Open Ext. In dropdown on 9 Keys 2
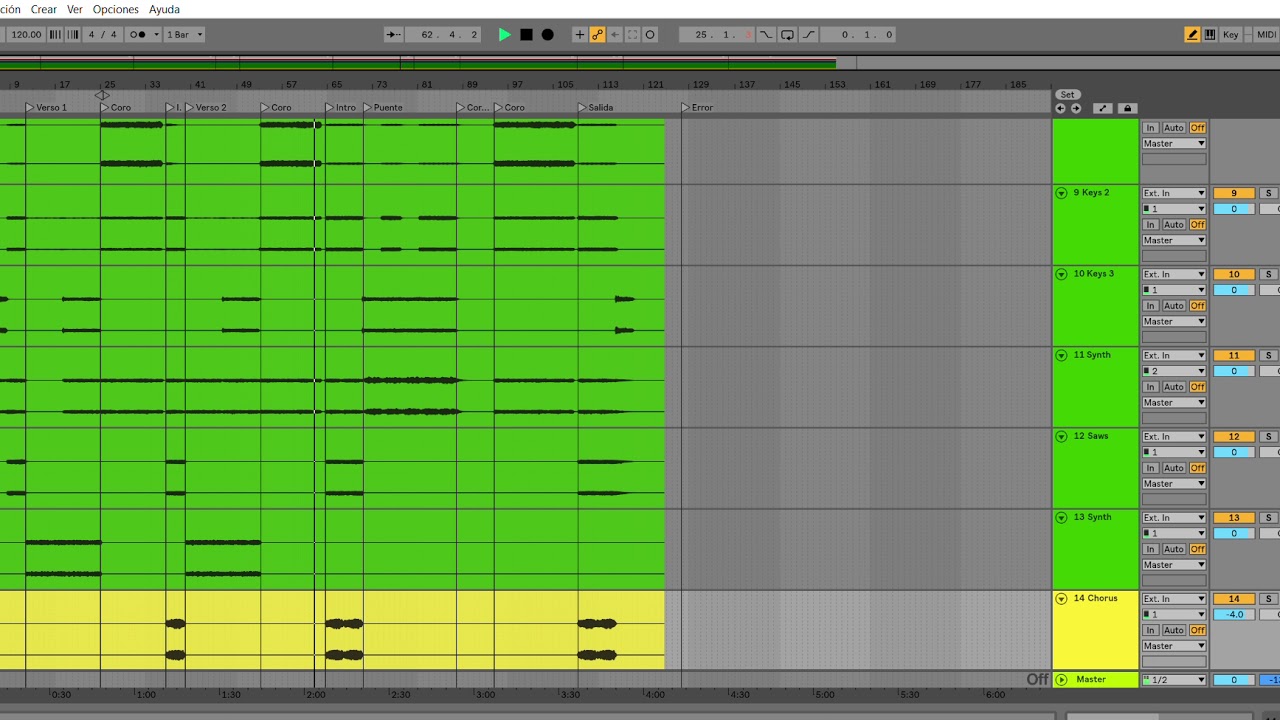Viewport: 1280px width, 720px height. pos(1174,193)
